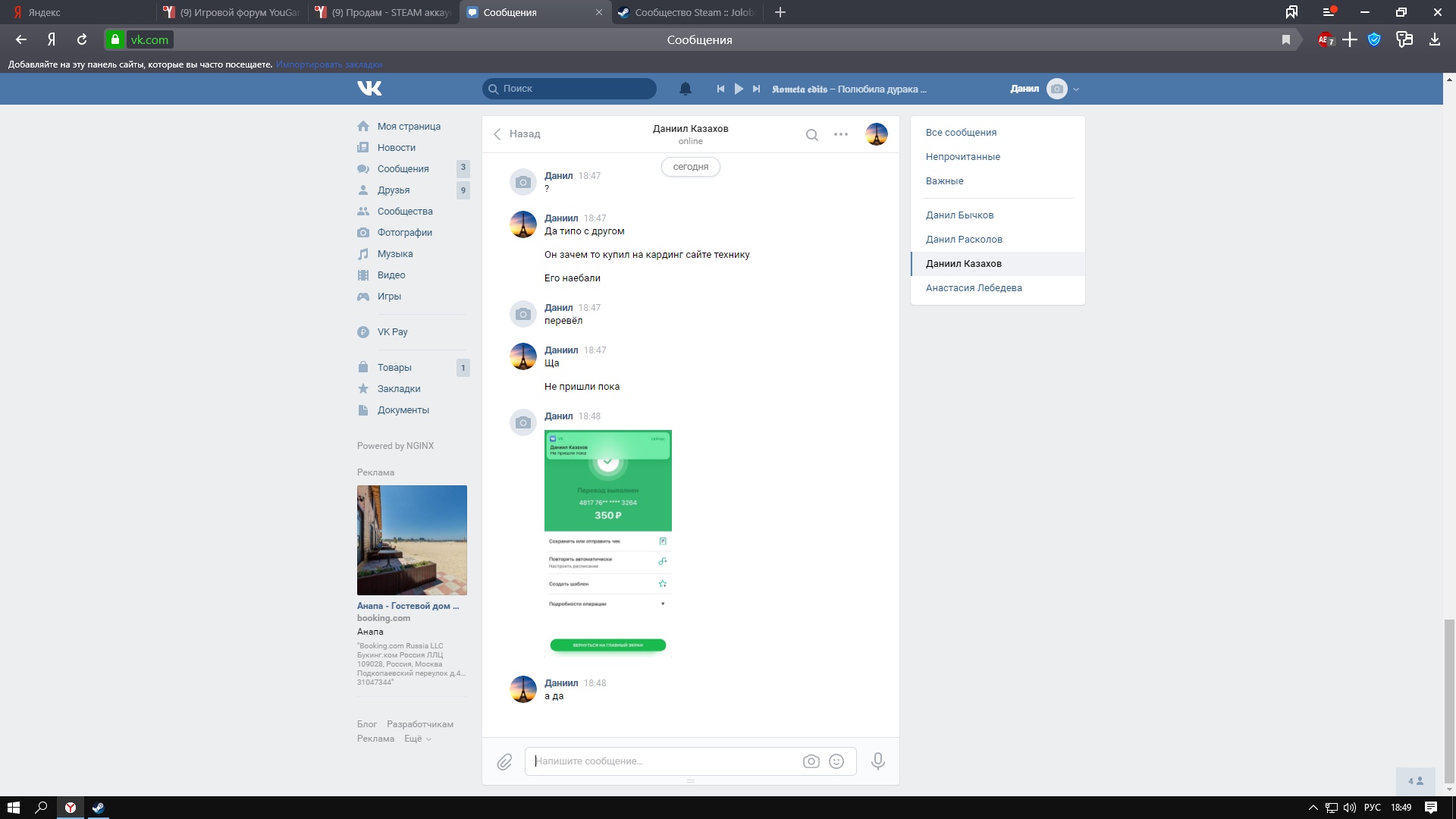Expand the Данил profile dropdown arrow
The image size is (1456, 819).
point(1076,89)
